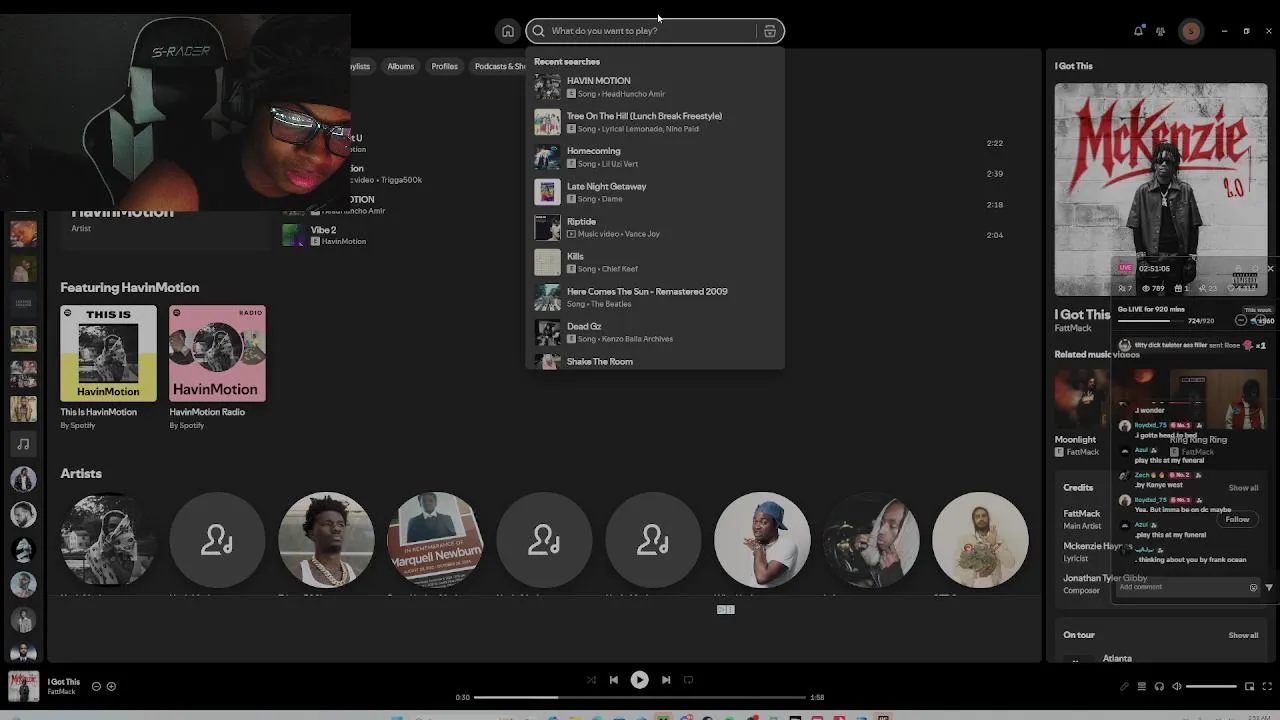
Task: Open the Friend Activity icon
Action: coord(1160,31)
